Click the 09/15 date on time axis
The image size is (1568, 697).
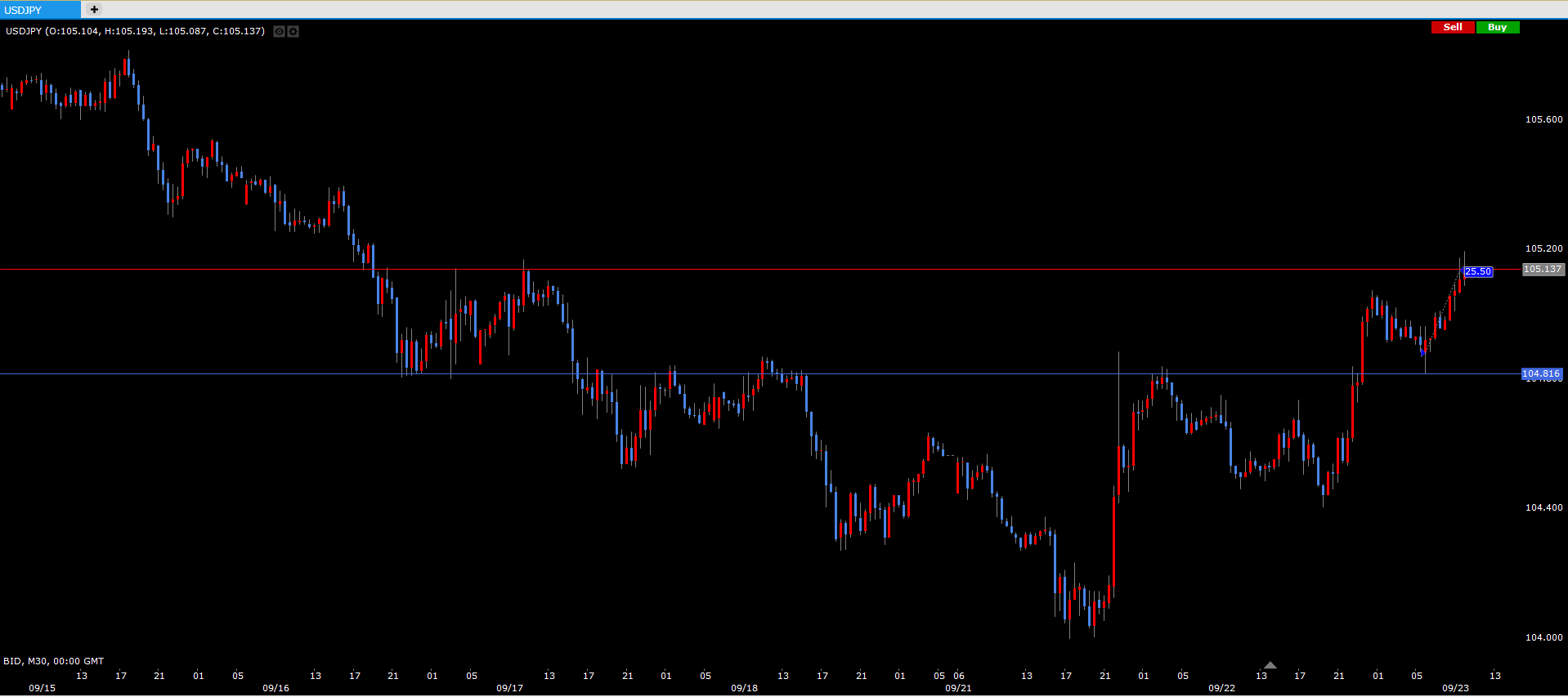43,688
